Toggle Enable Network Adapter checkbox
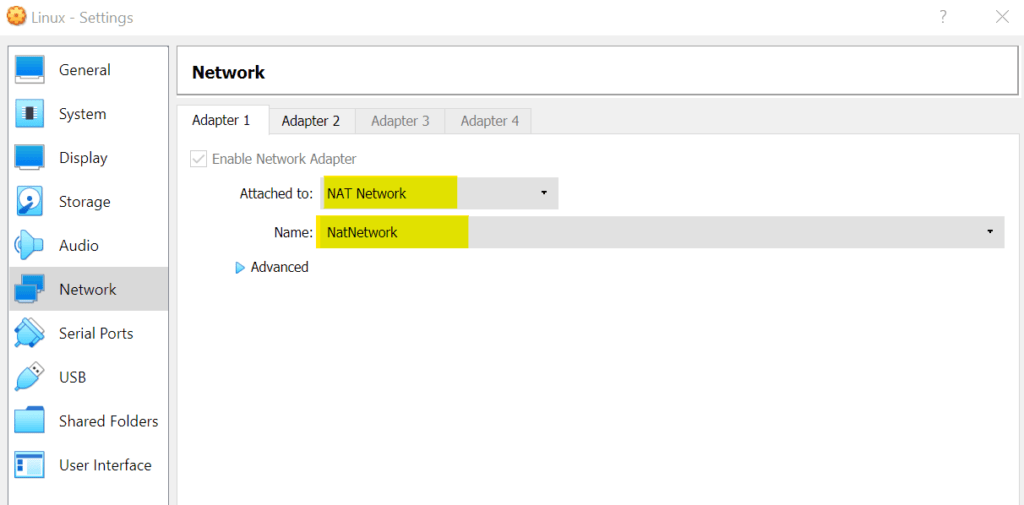 click(198, 159)
